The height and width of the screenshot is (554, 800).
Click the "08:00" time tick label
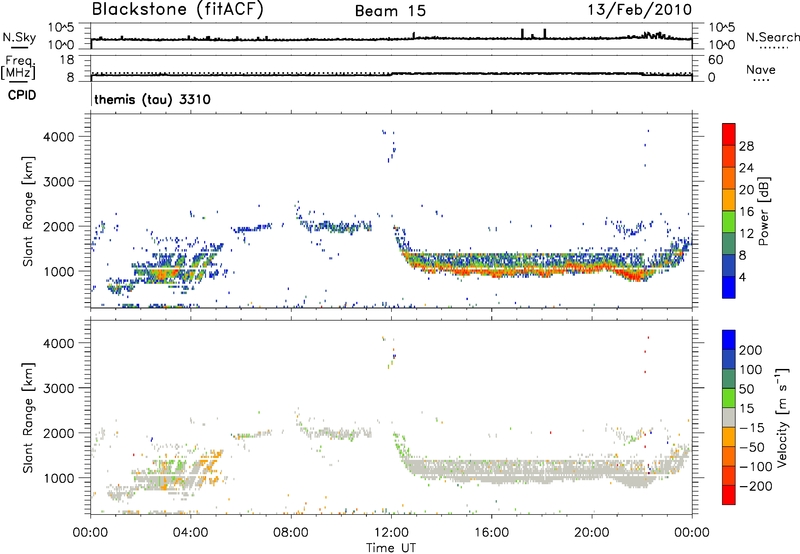(x=290, y=533)
